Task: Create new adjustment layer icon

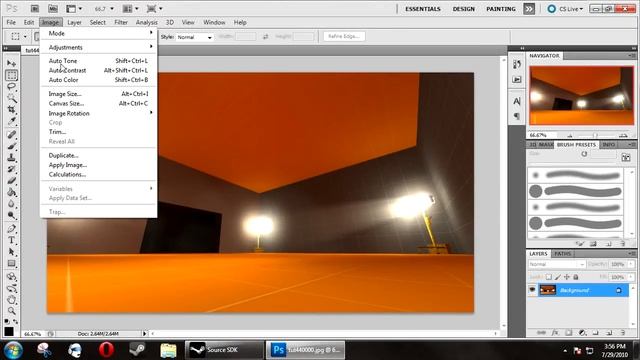Action: [x=582, y=333]
